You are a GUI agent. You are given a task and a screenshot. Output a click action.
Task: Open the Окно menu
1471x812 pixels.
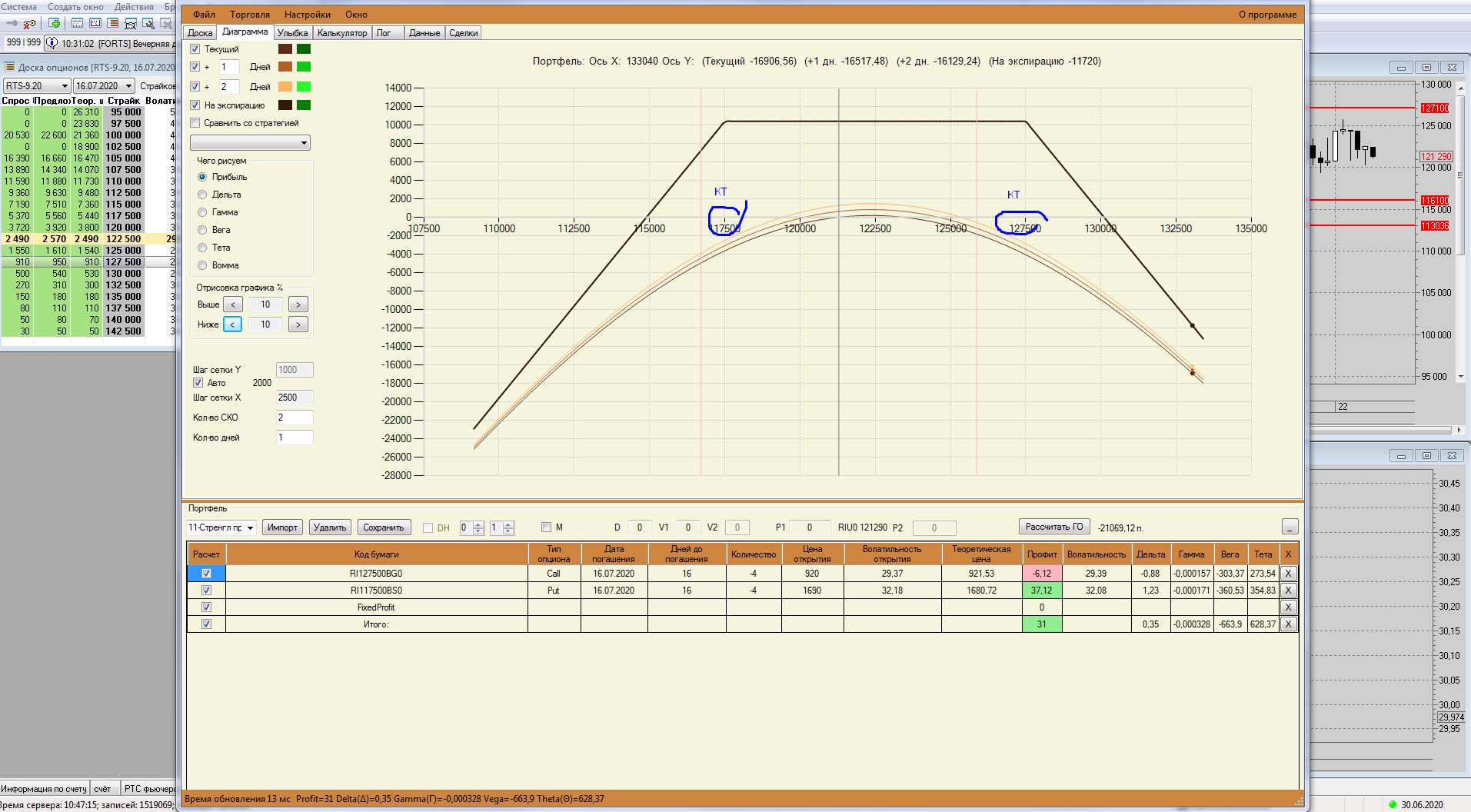(356, 15)
